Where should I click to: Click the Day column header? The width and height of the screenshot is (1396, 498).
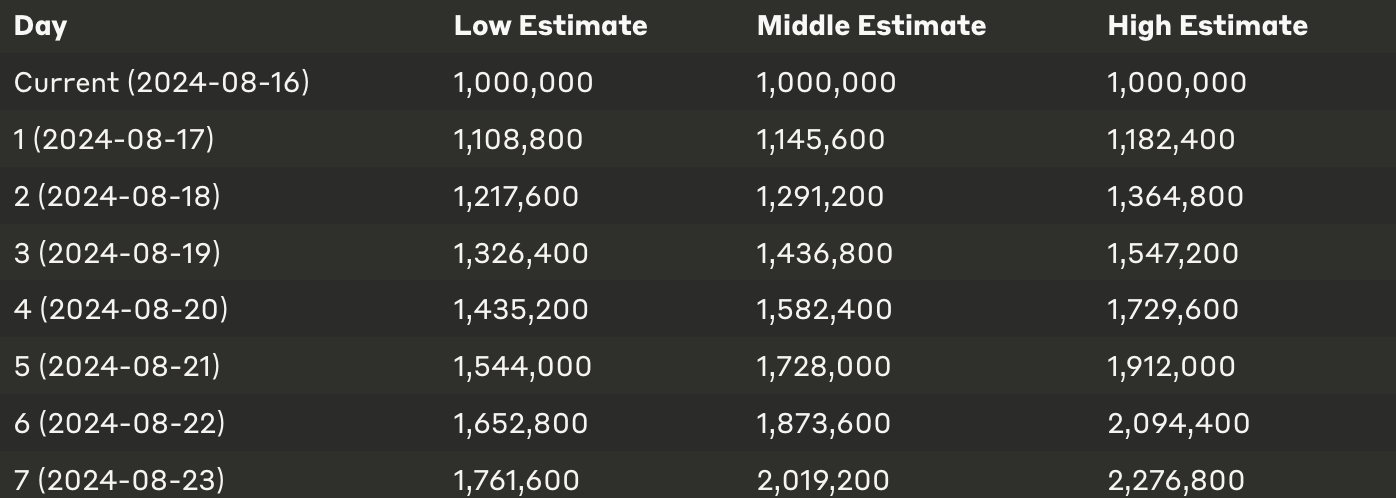[40, 26]
